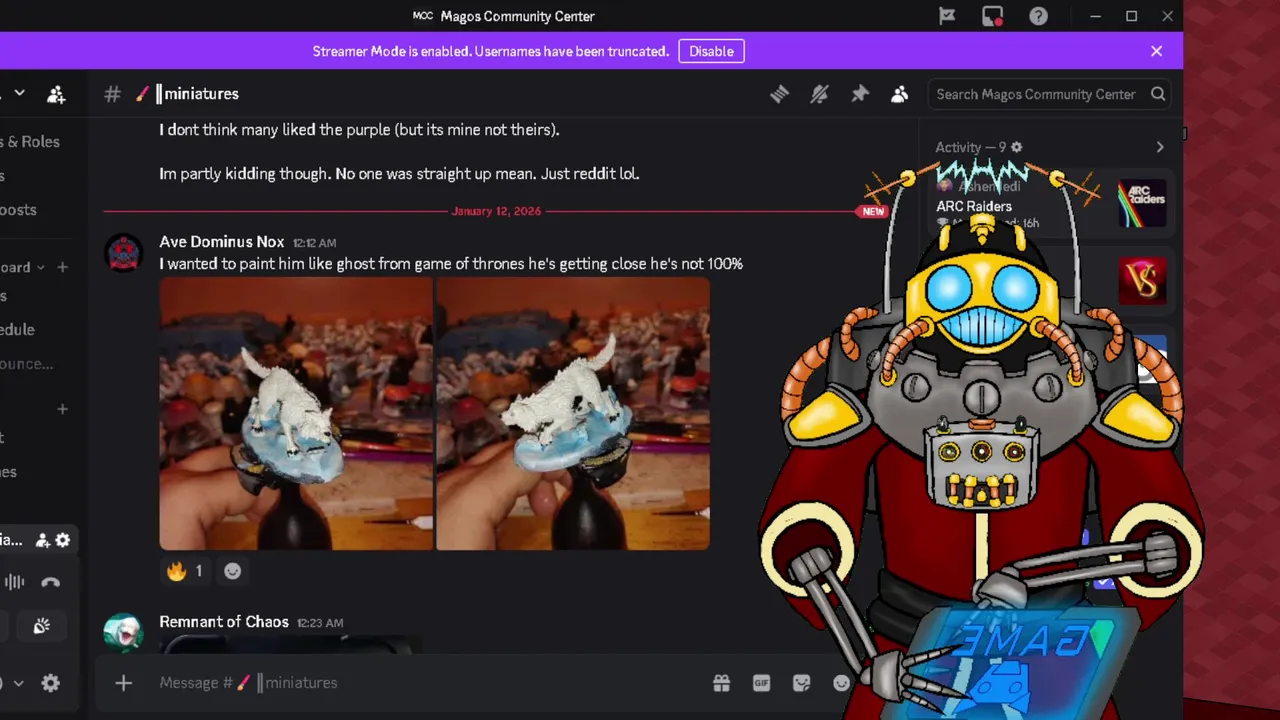Click the 12:12 AM message timestamp

pos(314,243)
